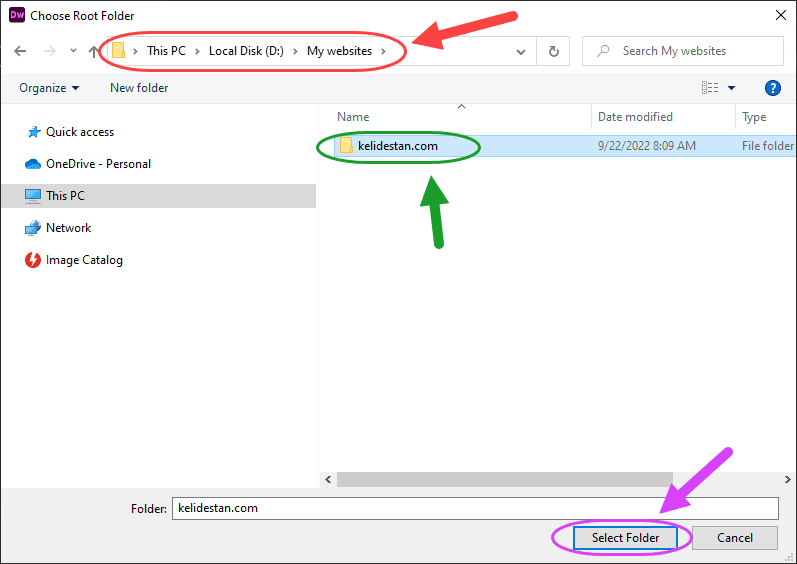This screenshot has height=564, width=797.
Task: Open more view options dropdown arrow
Action: tap(731, 88)
